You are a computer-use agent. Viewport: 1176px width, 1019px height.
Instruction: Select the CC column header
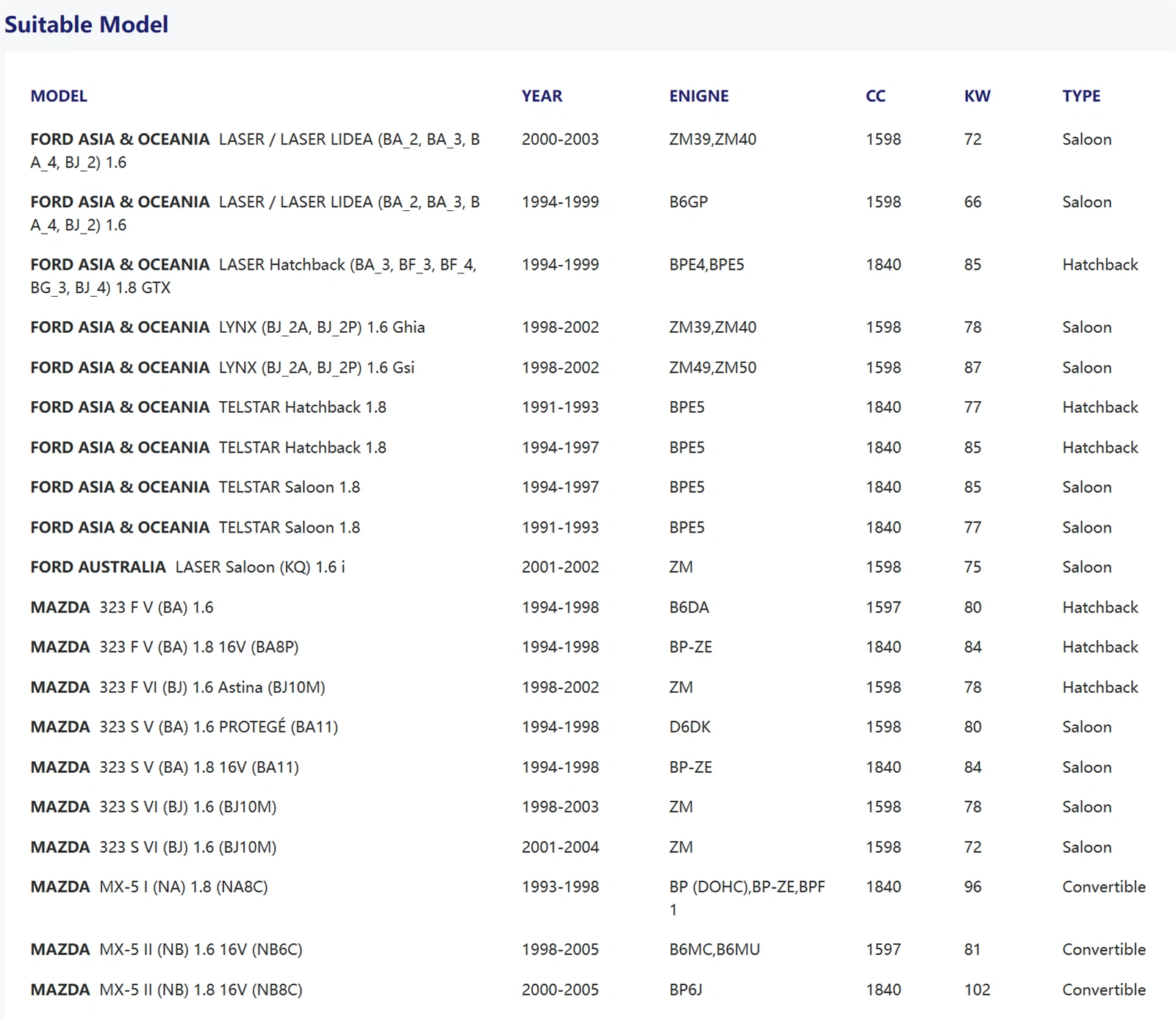[x=875, y=96]
